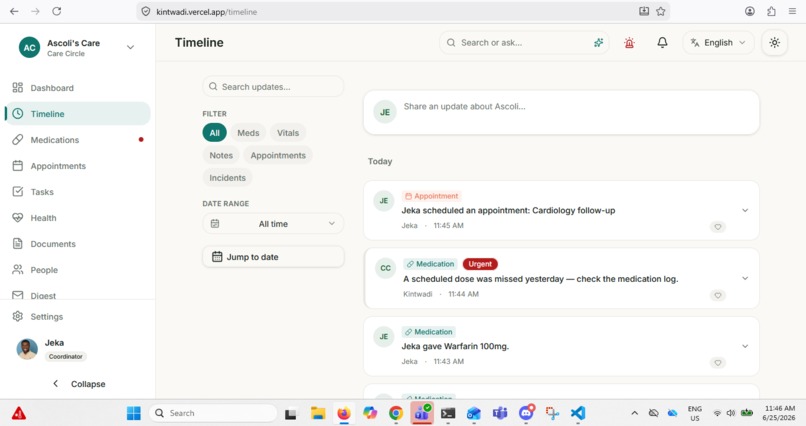This screenshot has height=426, width=806.
Task: Click the Medications pill icon
Action: click(17, 140)
